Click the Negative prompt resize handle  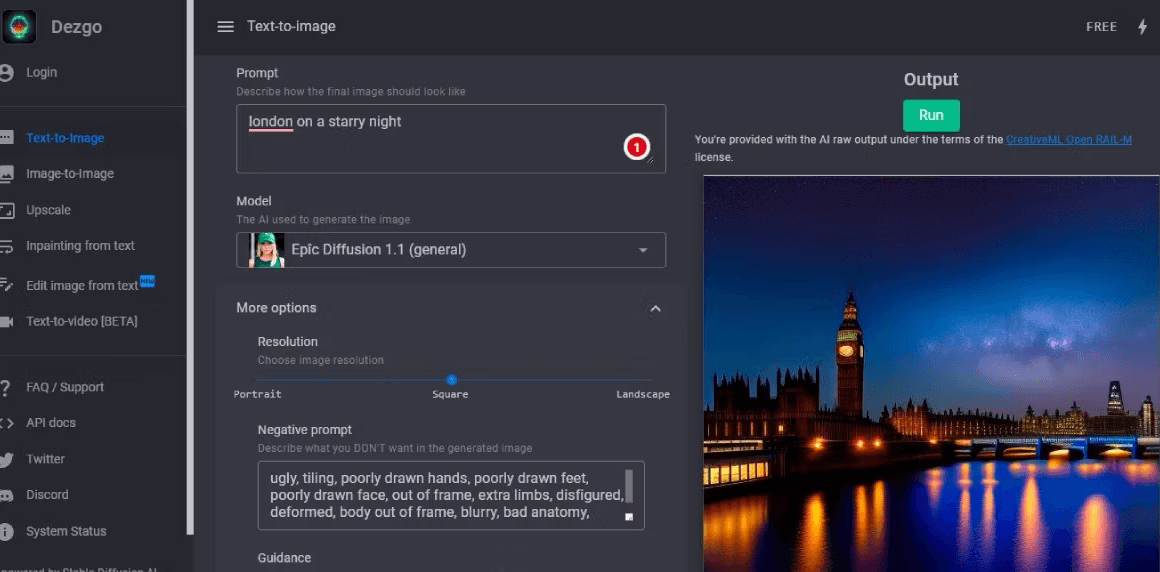pos(630,517)
